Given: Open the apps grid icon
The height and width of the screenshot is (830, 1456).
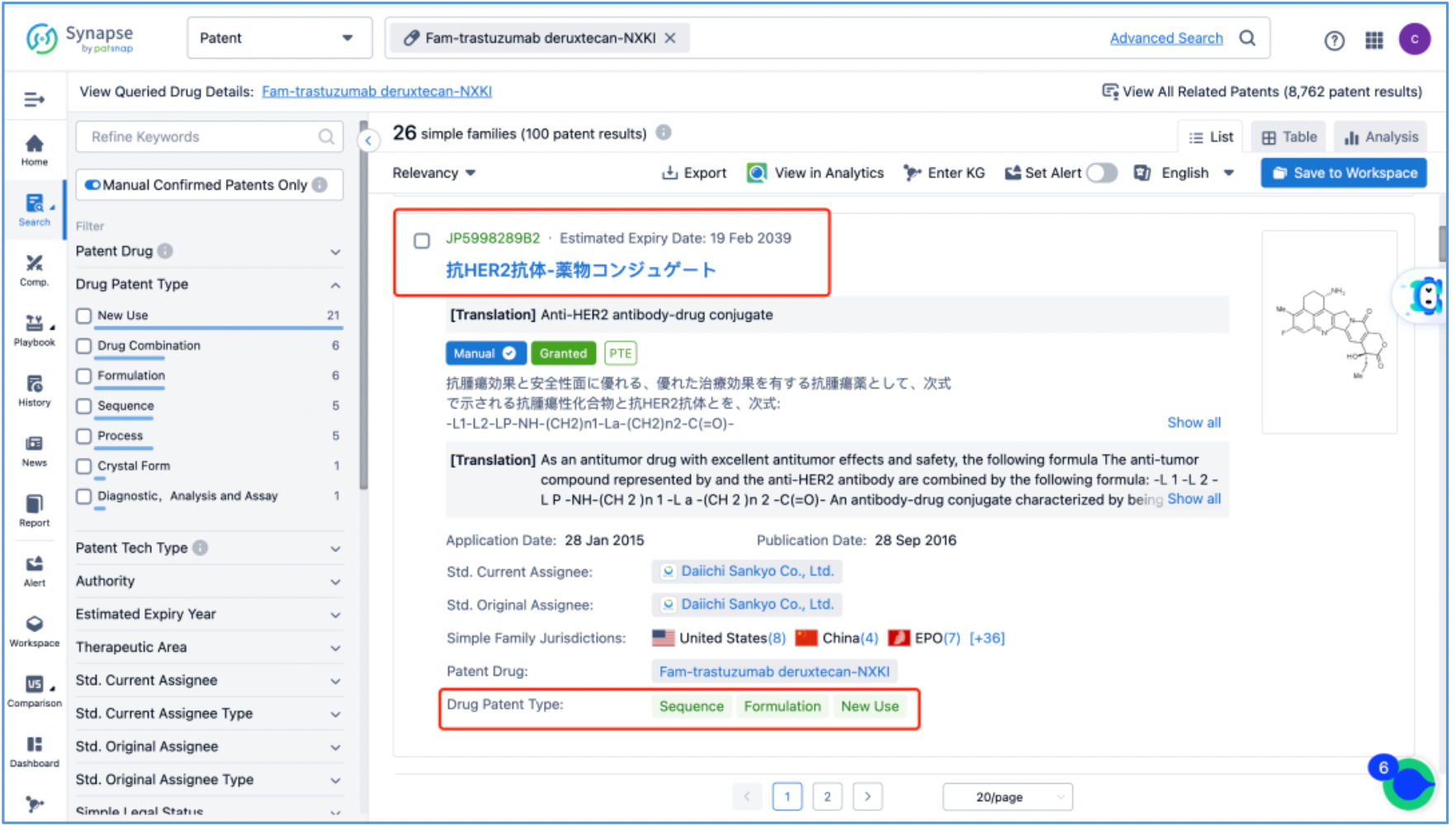Looking at the screenshot, I should tap(1373, 40).
